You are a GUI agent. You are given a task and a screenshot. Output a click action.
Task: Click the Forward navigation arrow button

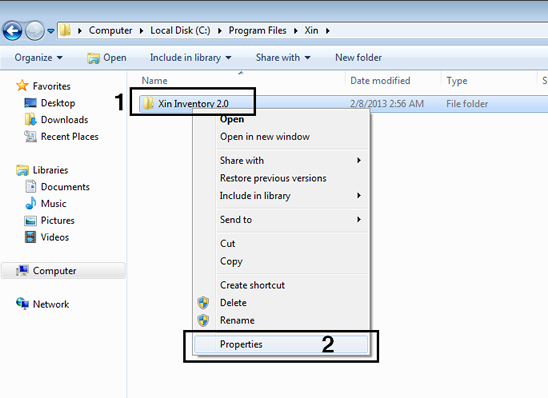pyautogui.click(x=35, y=31)
